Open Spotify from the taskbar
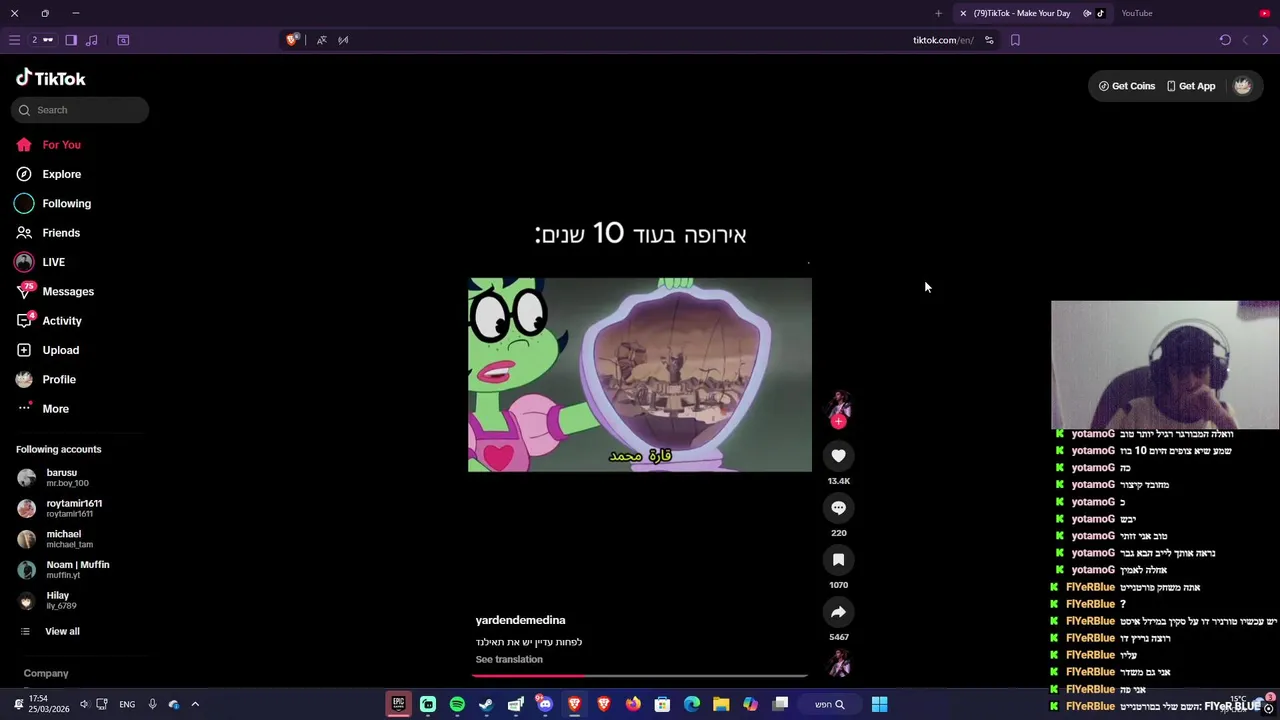 (x=457, y=704)
